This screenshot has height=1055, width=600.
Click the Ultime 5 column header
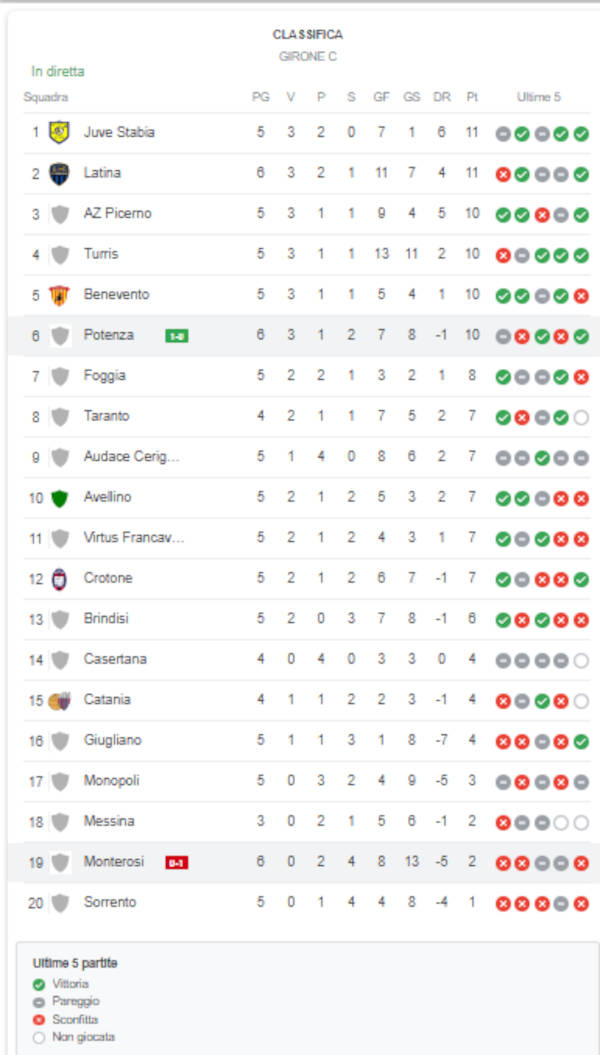[x=539, y=97]
